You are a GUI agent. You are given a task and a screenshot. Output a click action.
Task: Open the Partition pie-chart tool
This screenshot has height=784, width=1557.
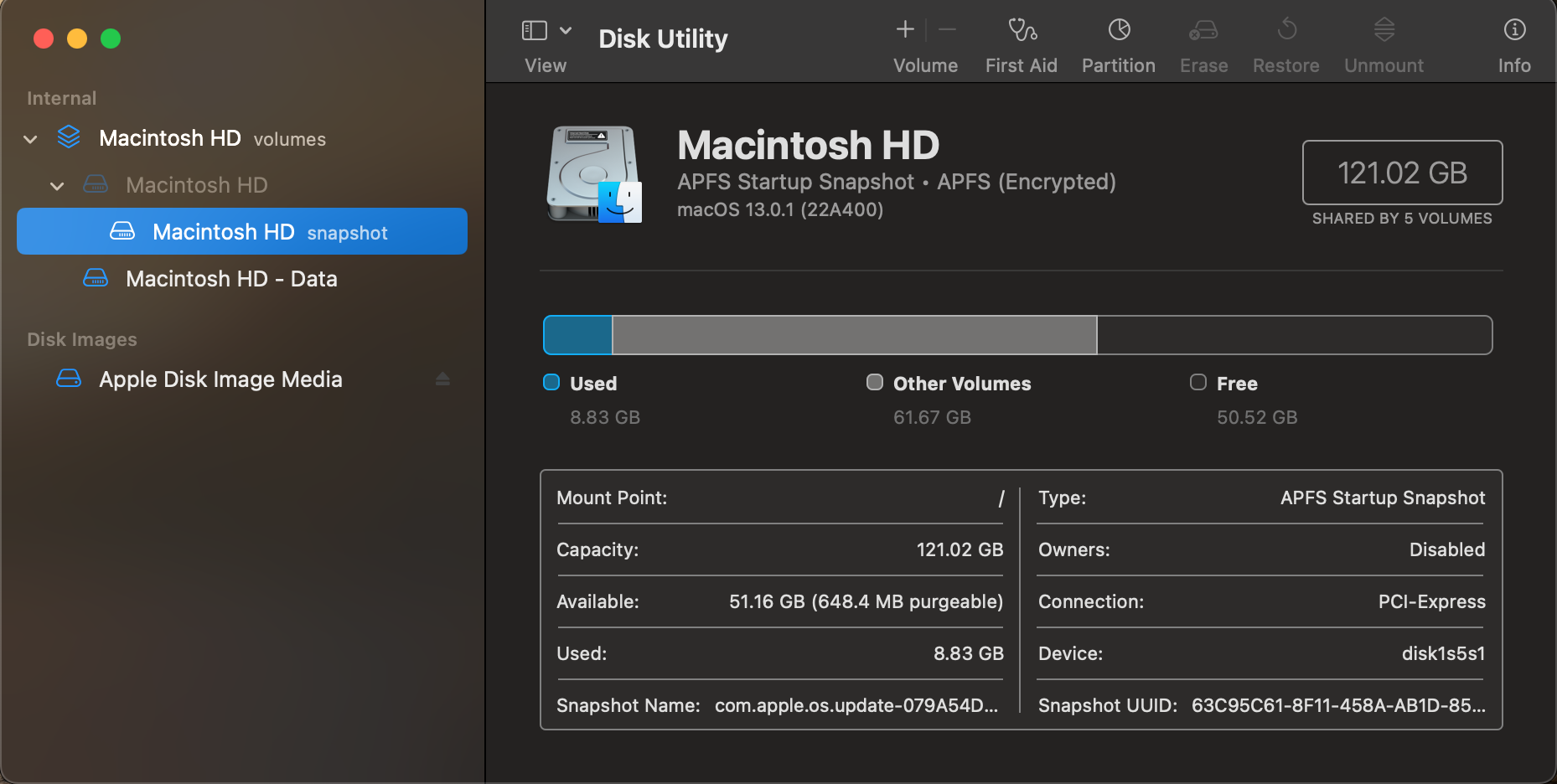1120,30
